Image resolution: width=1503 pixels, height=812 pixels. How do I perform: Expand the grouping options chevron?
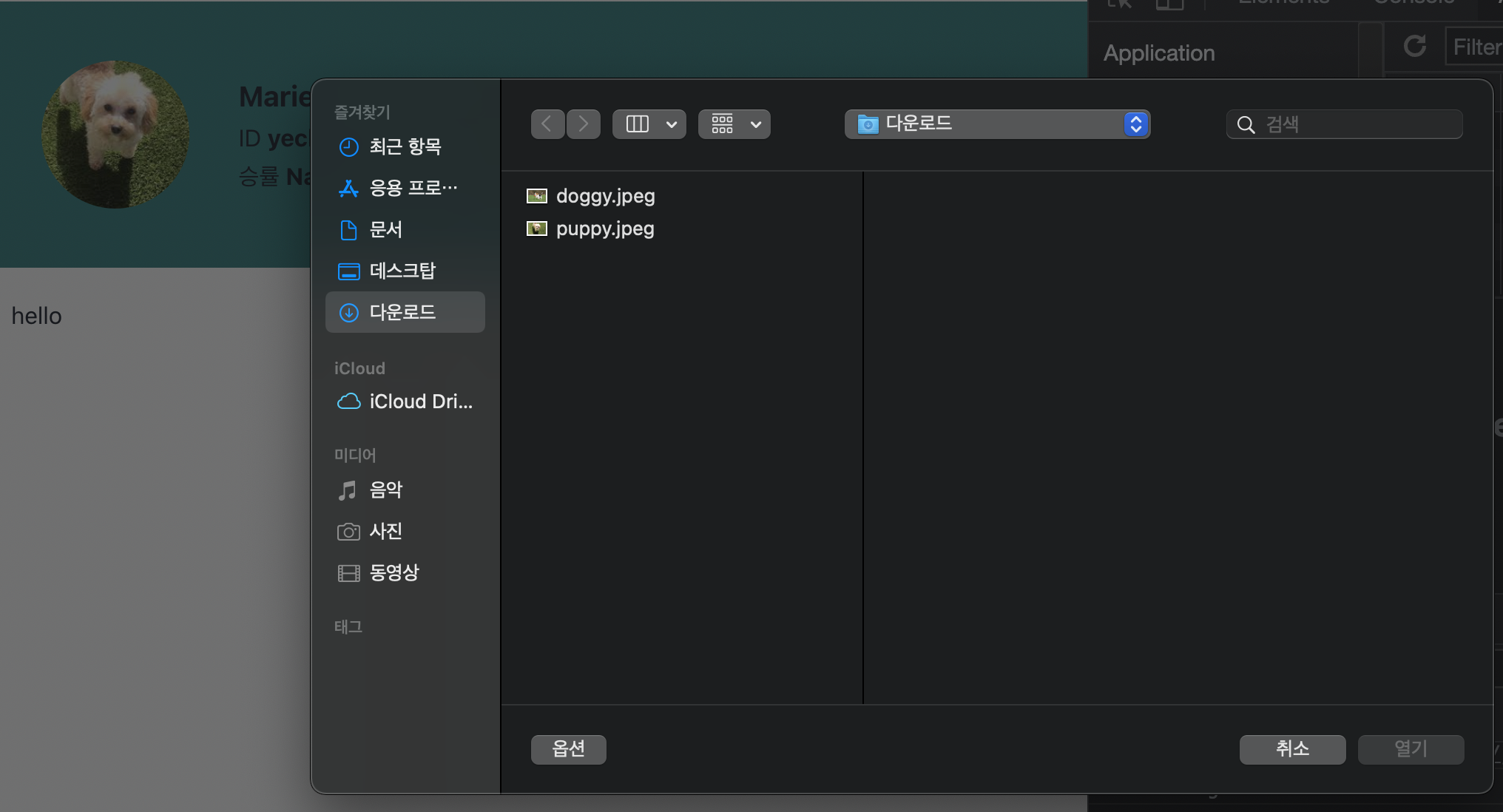pyautogui.click(x=756, y=124)
